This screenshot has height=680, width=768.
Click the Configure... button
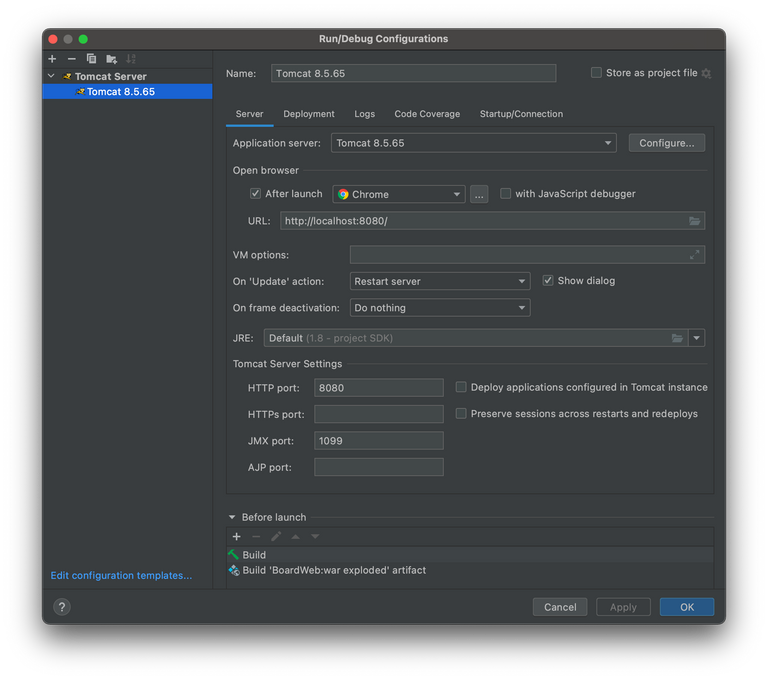click(x=667, y=143)
